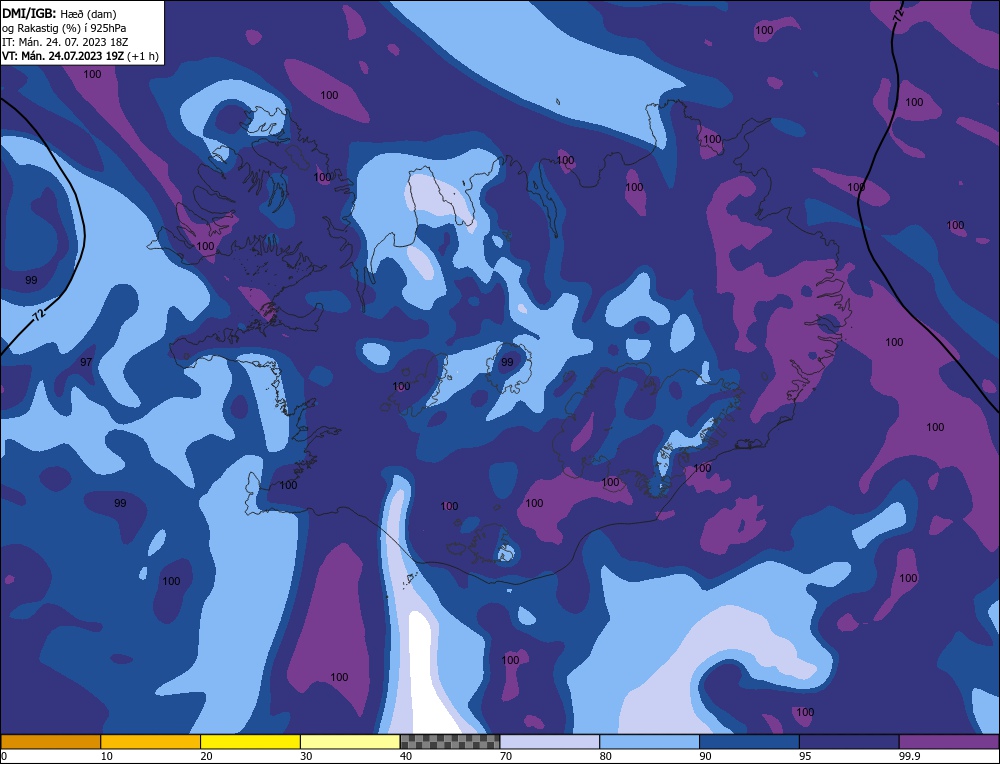
Task: Click the medium blue 90–95 legend swatch
Action: 749,742
